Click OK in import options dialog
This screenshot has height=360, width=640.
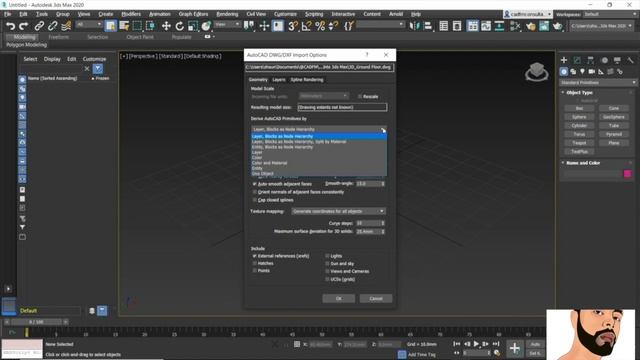point(338,299)
